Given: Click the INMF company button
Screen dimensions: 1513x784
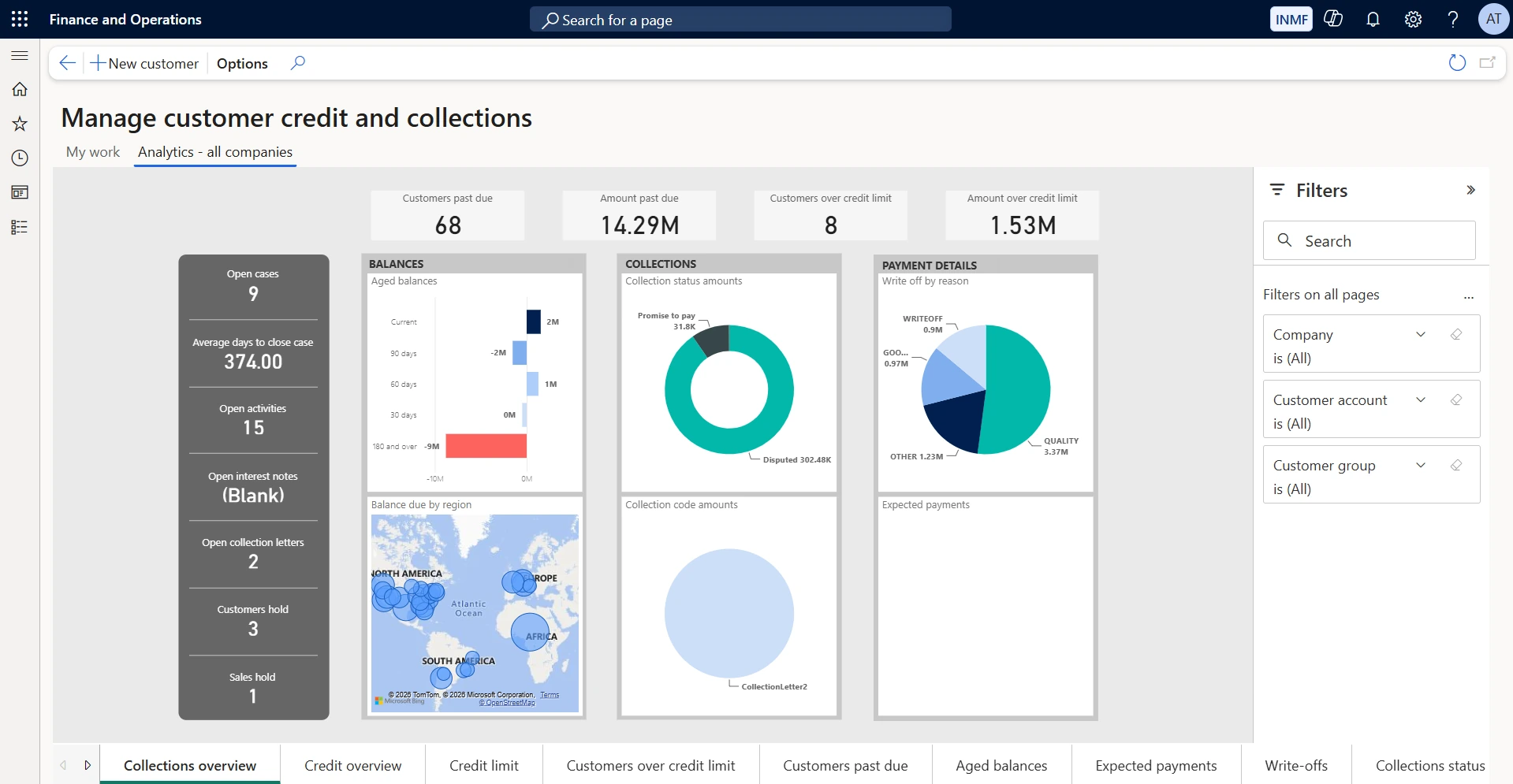Looking at the screenshot, I should click(1291, 20).
